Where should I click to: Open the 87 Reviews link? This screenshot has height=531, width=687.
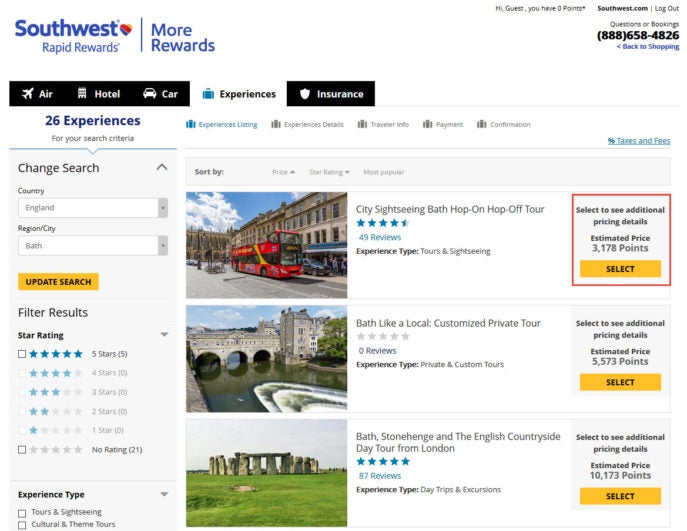[x=379, y=476]
